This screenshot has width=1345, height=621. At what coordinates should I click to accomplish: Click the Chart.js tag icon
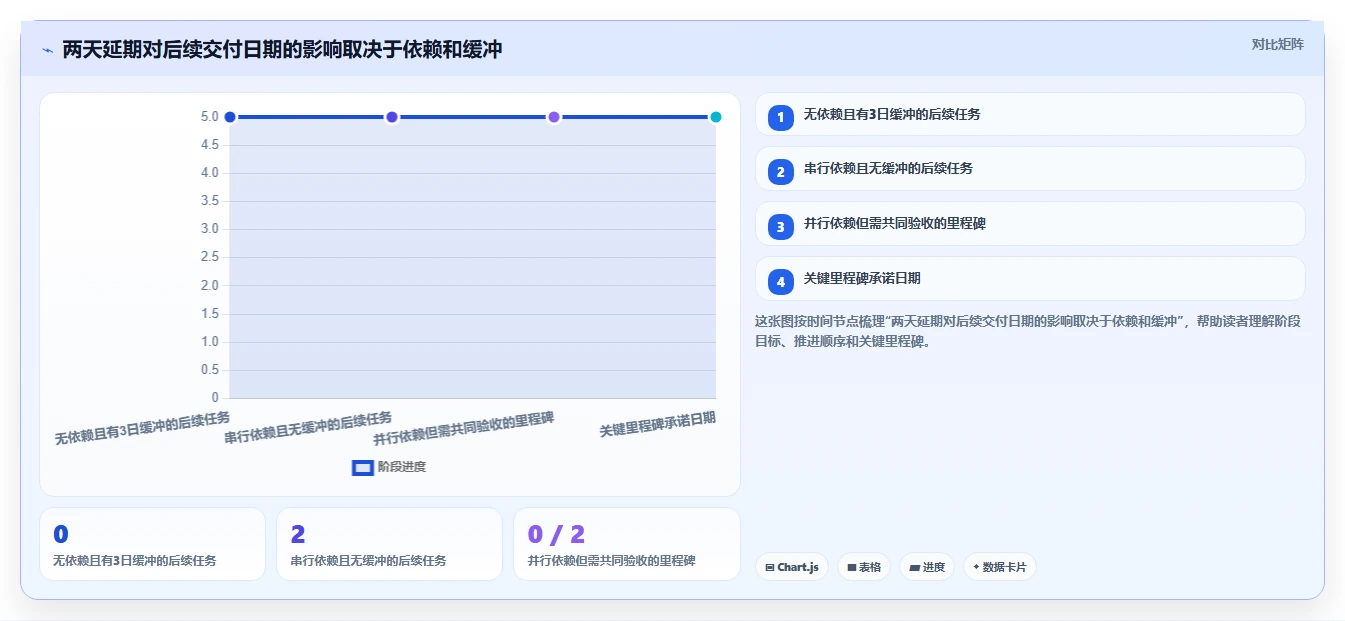tap(769, 568)
